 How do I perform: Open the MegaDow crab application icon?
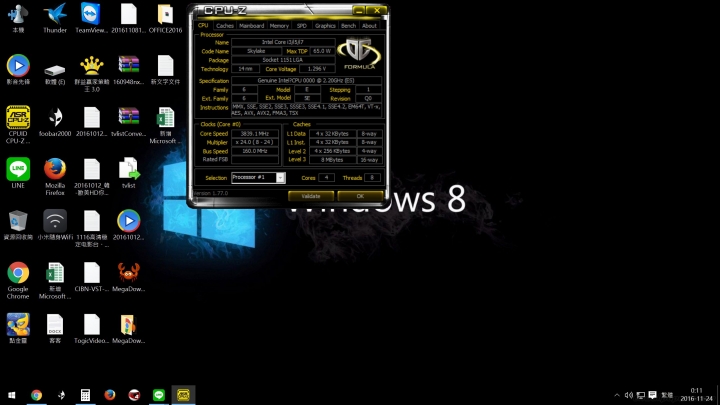click(x=129, y=277)
